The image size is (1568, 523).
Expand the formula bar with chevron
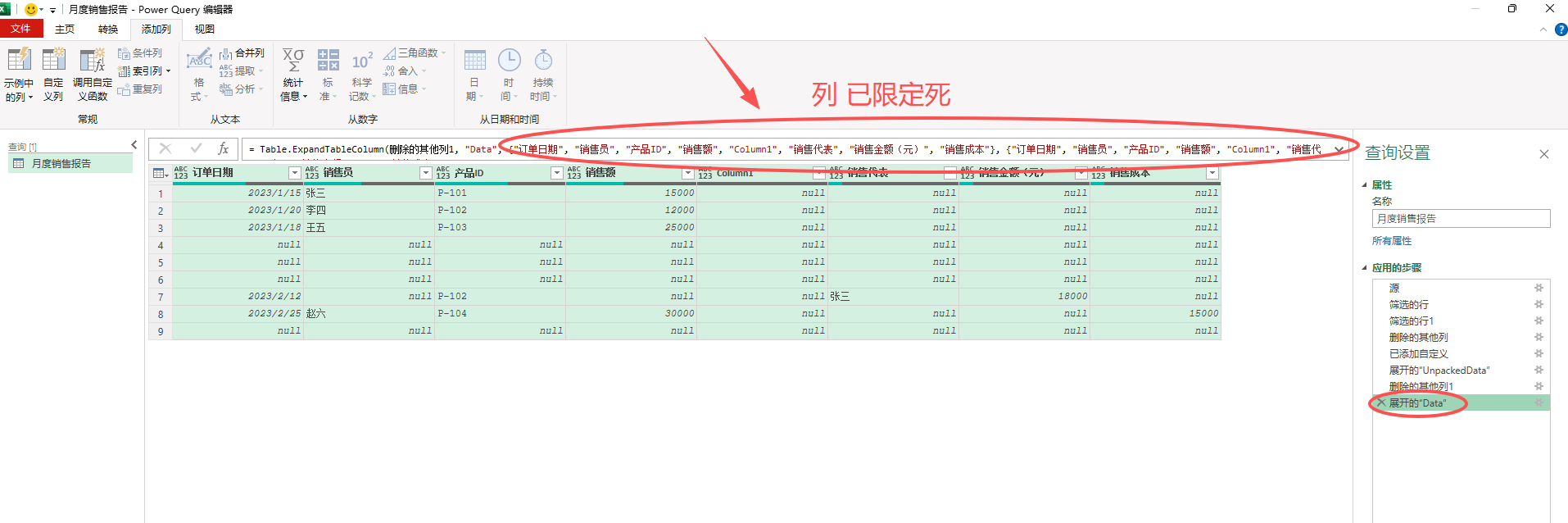pyautogui.click(x=1339, y=149)
